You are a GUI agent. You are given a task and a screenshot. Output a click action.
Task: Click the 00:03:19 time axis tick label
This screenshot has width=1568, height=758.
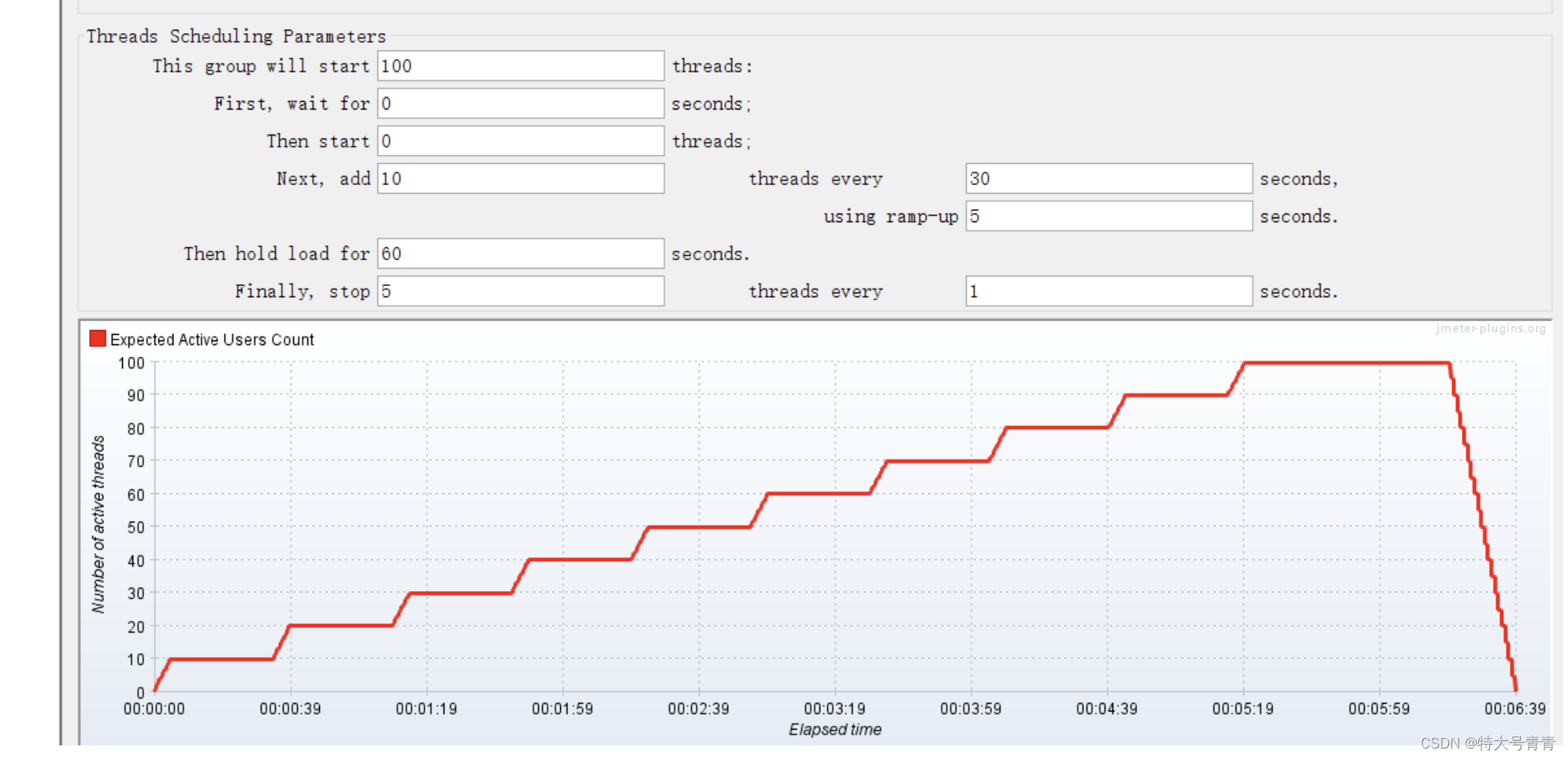tap(834, 708)
